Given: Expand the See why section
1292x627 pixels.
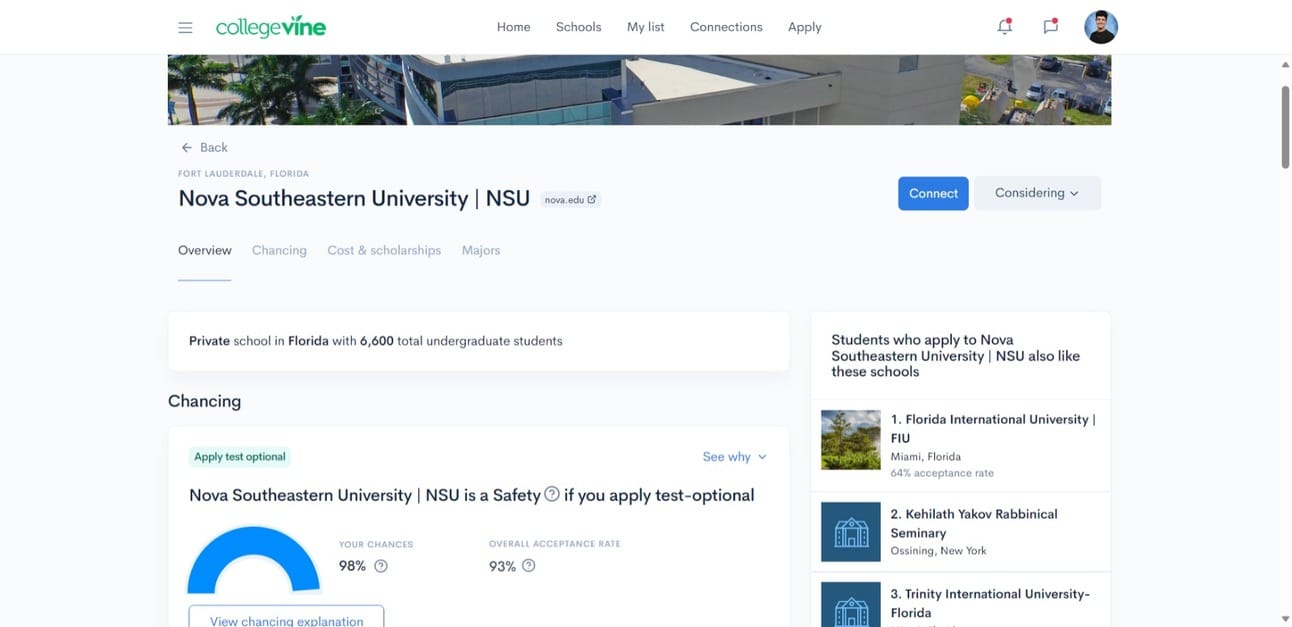Looking at the screenshot, I should click(x=735, y=456).
